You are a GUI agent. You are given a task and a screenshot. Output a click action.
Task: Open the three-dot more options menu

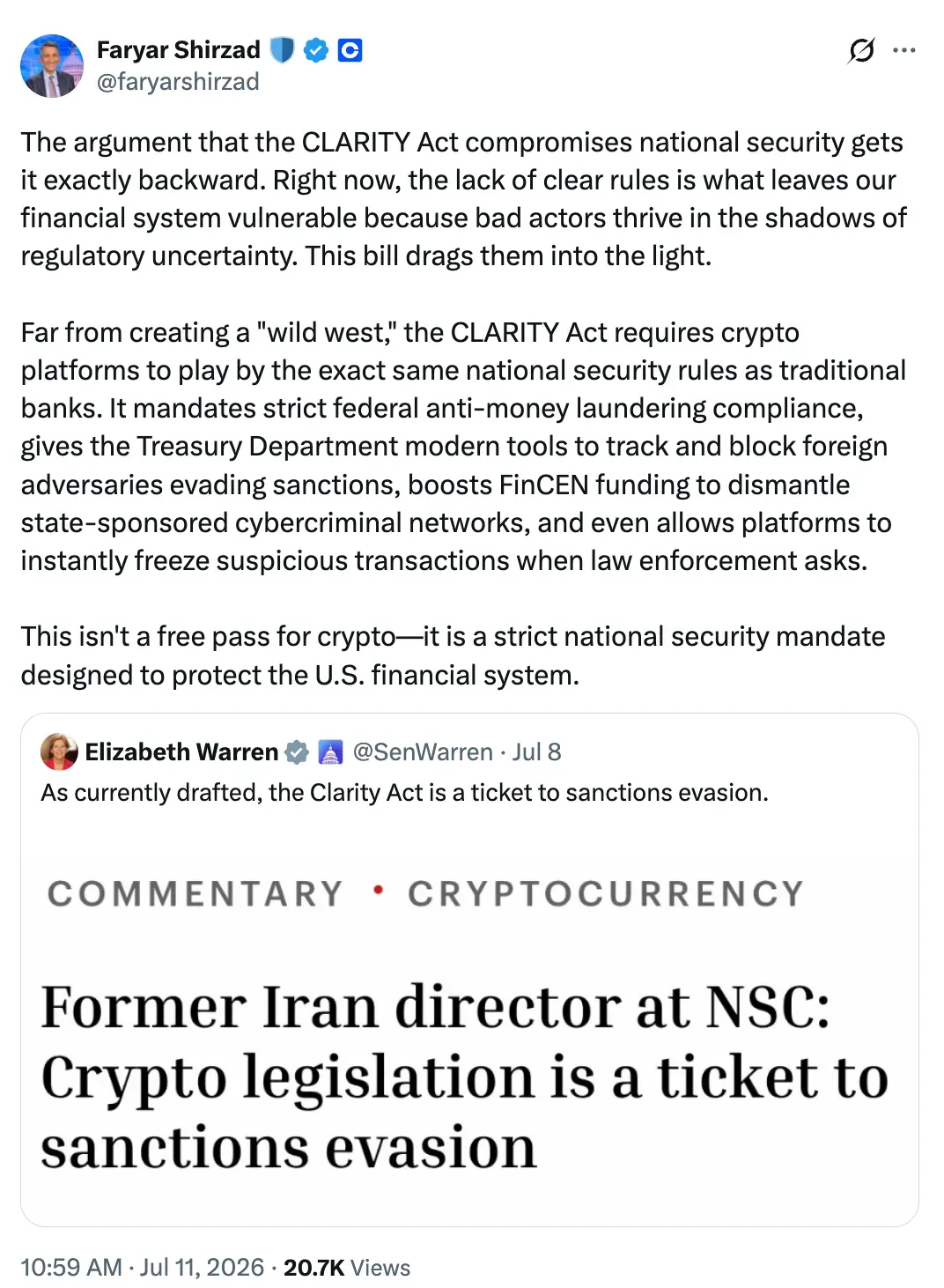(904, 50)
